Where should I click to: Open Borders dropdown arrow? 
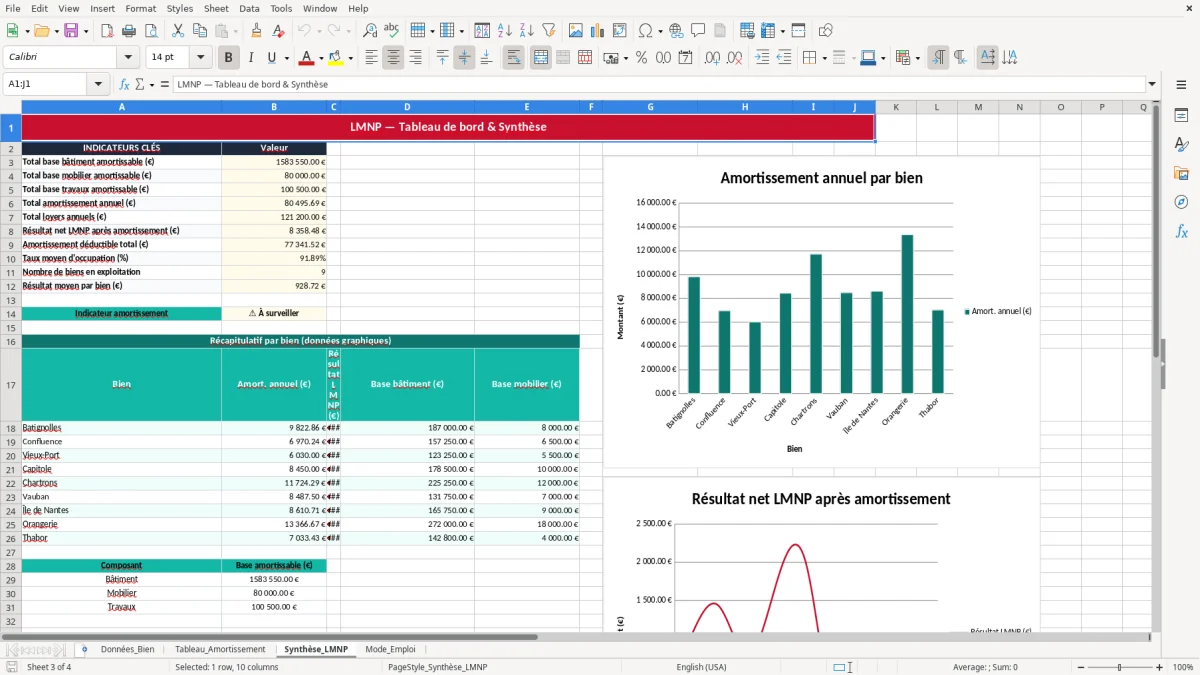(824, 59)
